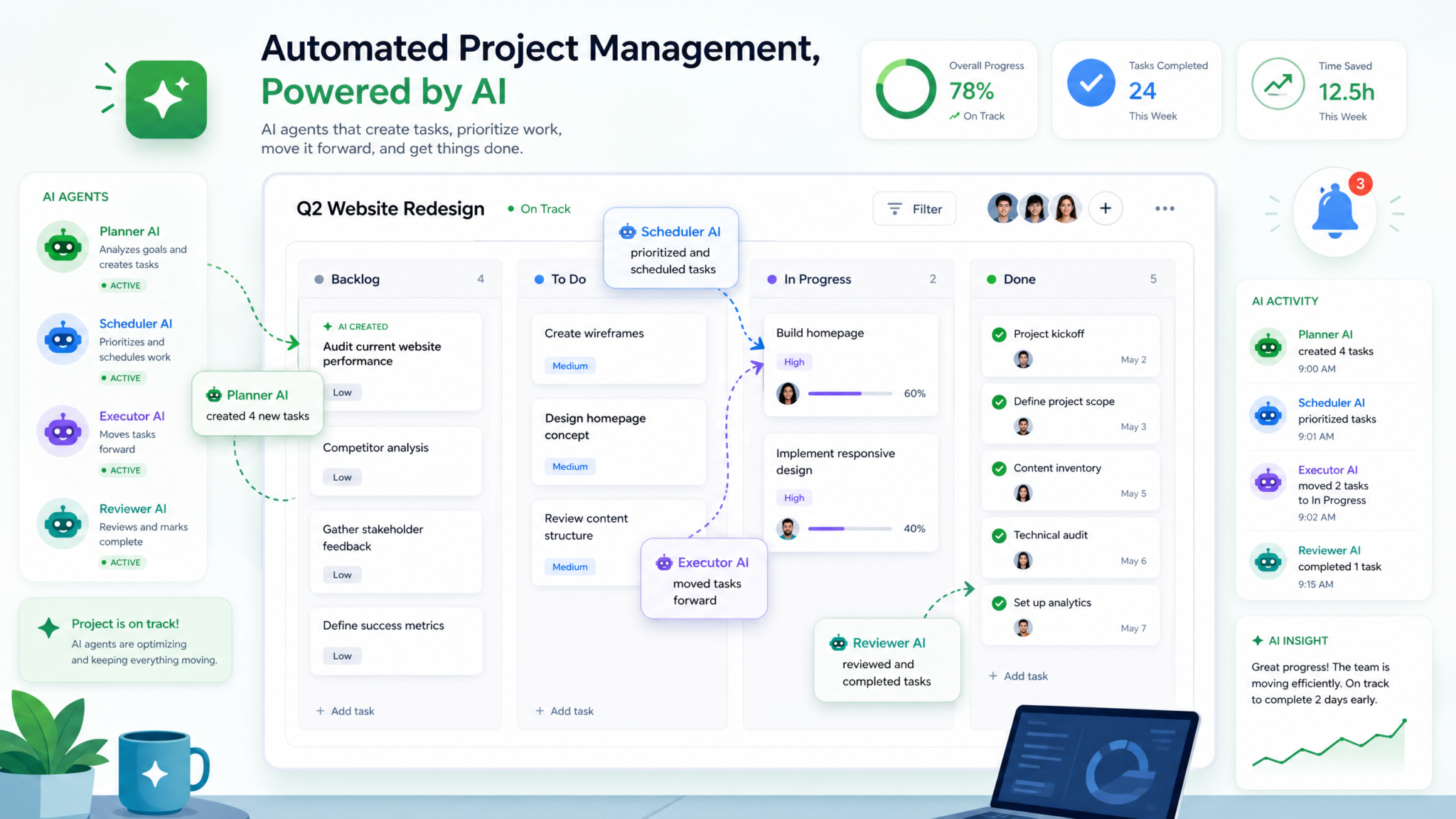Click the assignee avatar on Build homepage
1456x819 pixels.
tap(788, 393)
